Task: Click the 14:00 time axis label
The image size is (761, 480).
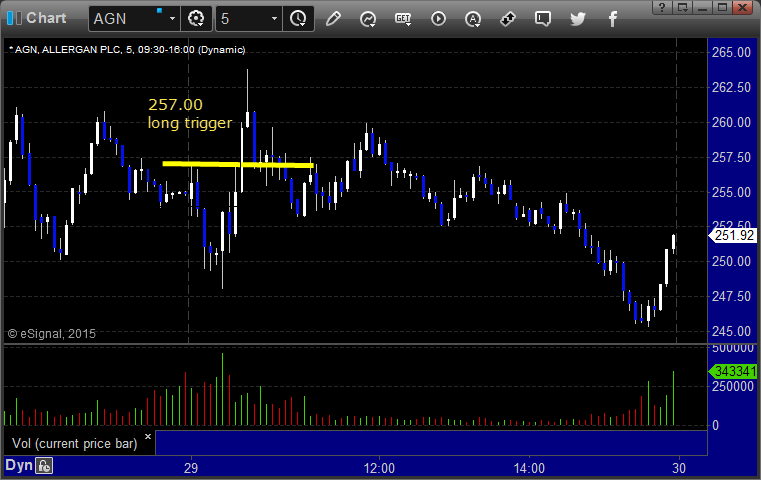Action: coord(529,468)
